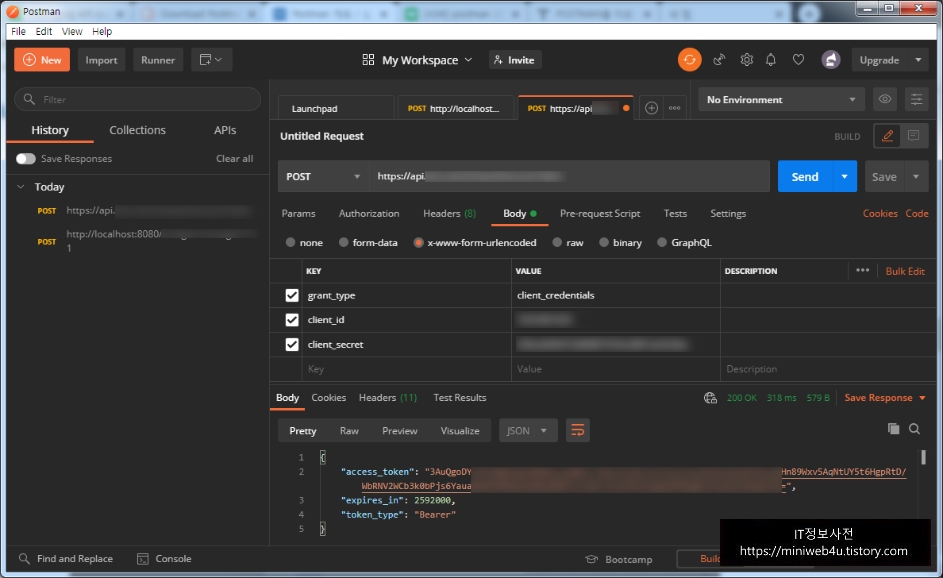The width and height of the screenshot is (943, 578).
Task: Open the capture requests satellite icon
Action: (x=719, y=60)
